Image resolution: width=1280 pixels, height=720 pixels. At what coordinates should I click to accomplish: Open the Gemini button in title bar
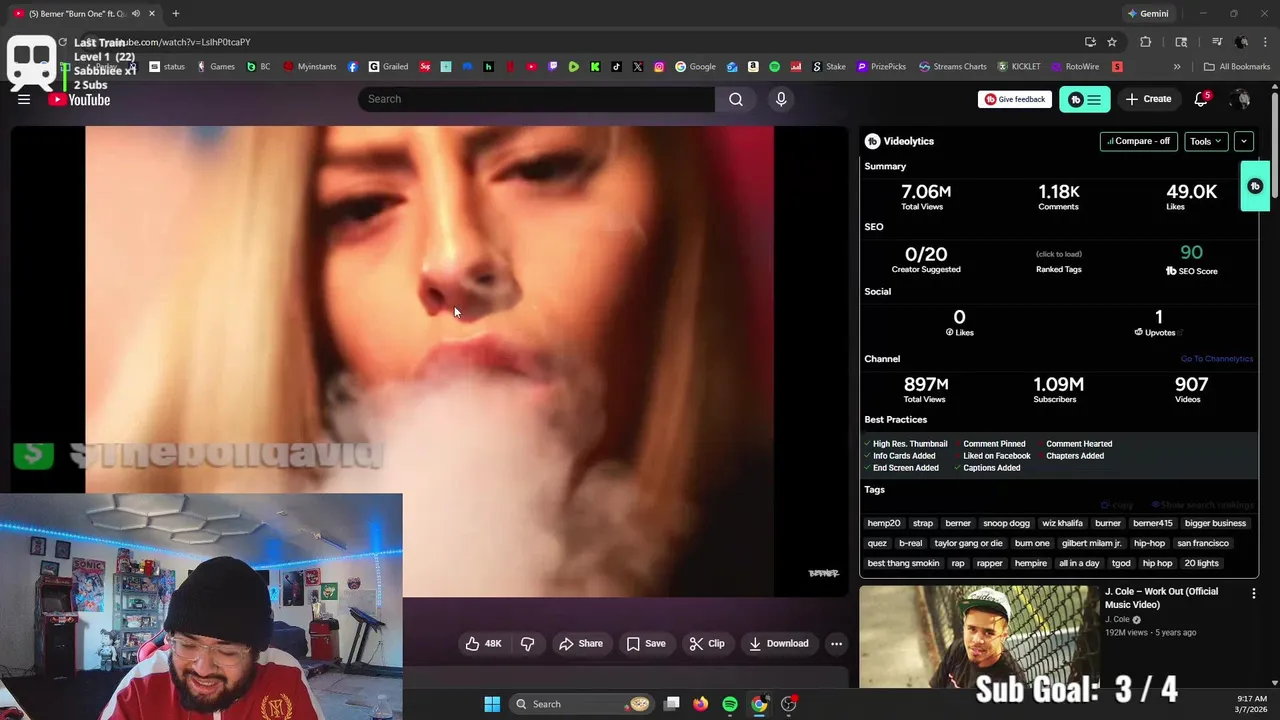click(x=1148, y=13)
